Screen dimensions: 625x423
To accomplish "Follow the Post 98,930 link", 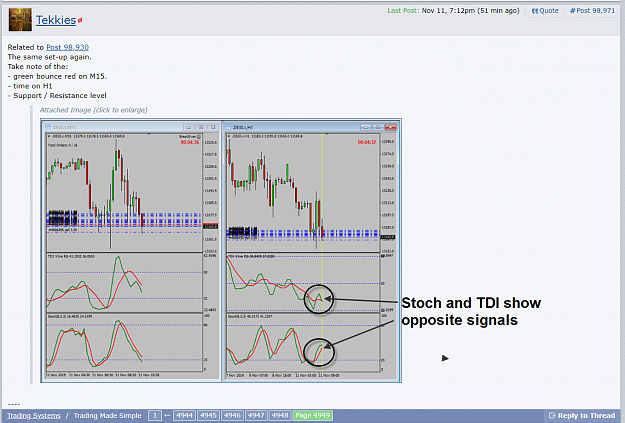I will pyautogui.click(x=67, y=47).
